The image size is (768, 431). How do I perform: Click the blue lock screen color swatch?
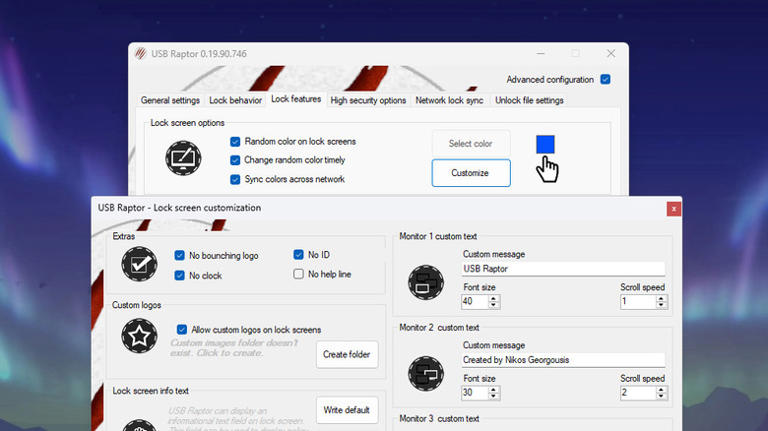545,144
